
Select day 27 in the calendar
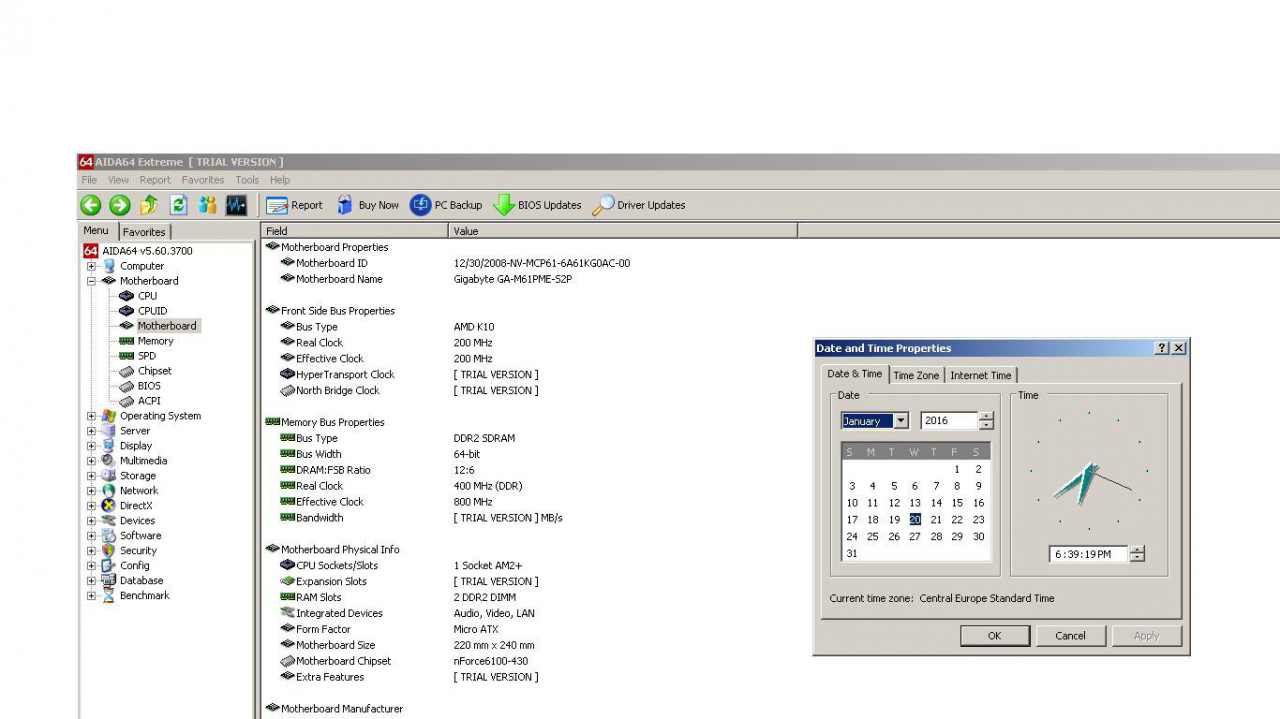[x=915, y=537]
